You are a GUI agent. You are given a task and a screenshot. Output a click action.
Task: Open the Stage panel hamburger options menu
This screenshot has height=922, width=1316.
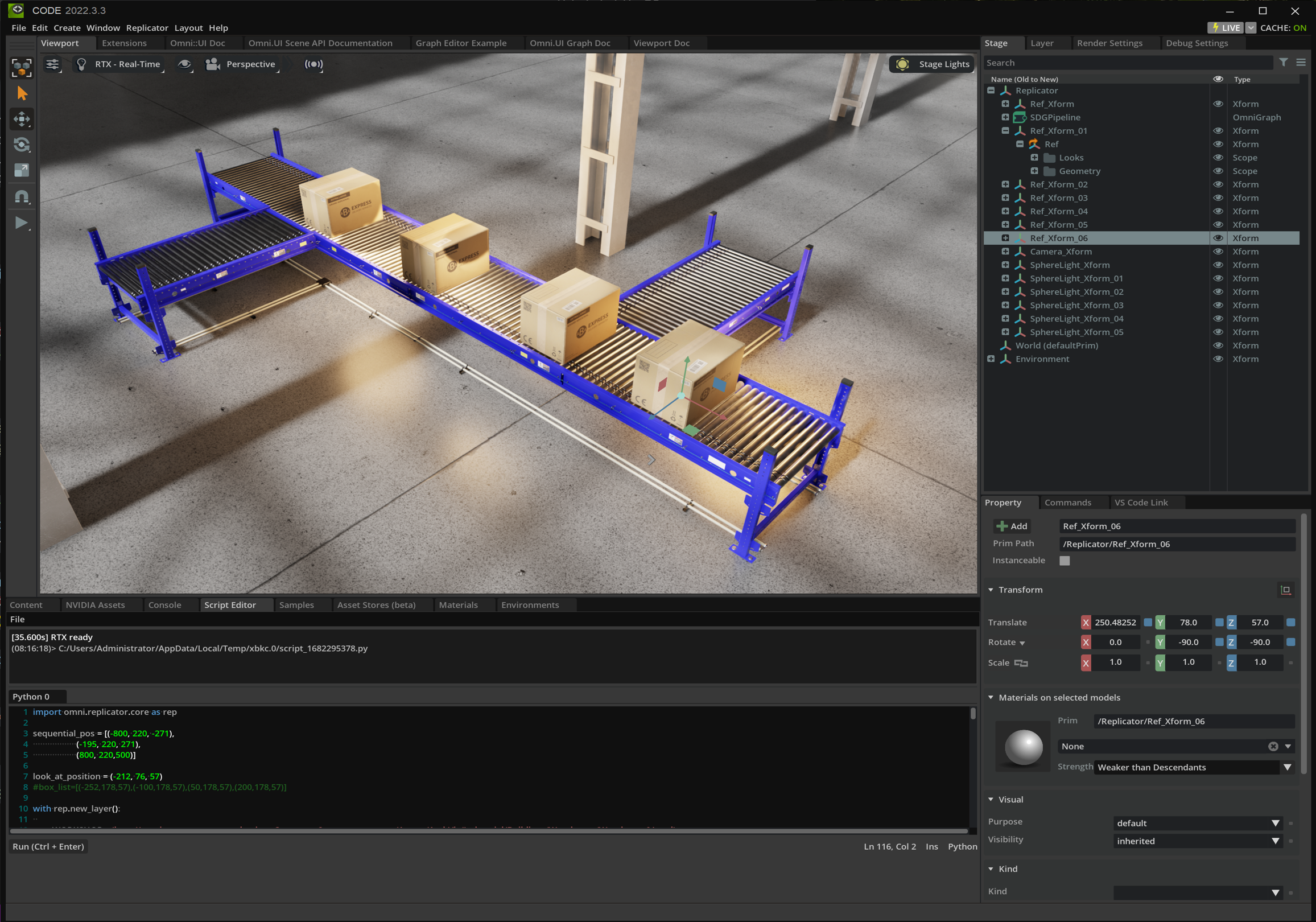(1301, 63)
